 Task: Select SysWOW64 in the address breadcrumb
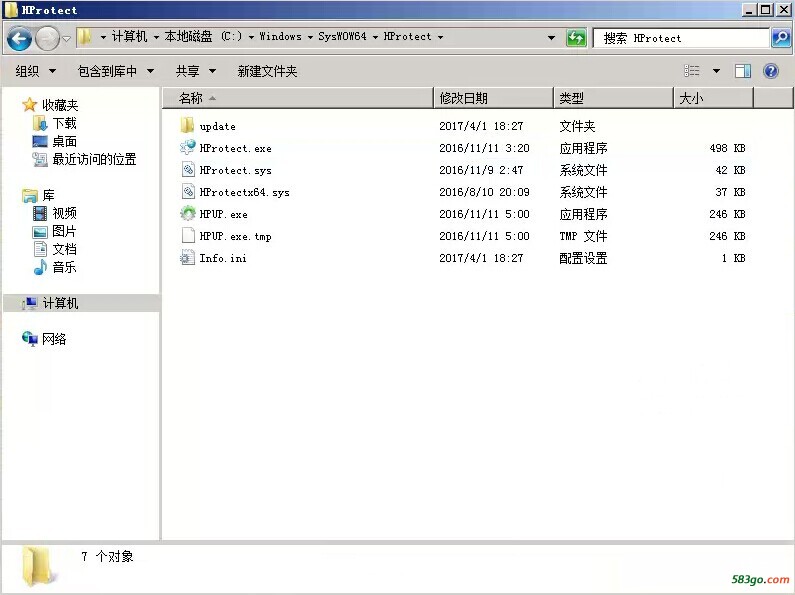click(x=342, y=36)
